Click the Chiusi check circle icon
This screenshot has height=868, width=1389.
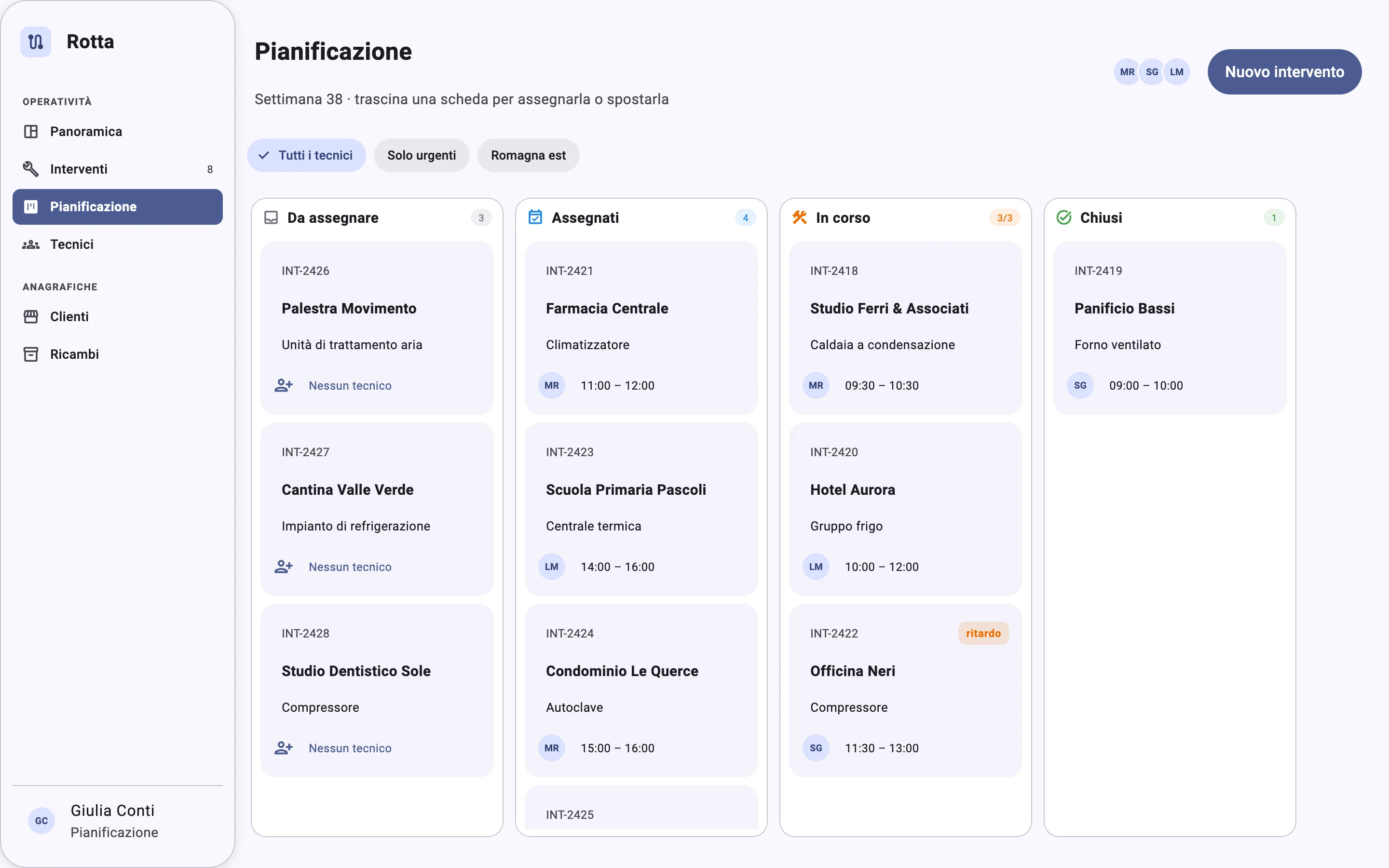point(1063,217)
